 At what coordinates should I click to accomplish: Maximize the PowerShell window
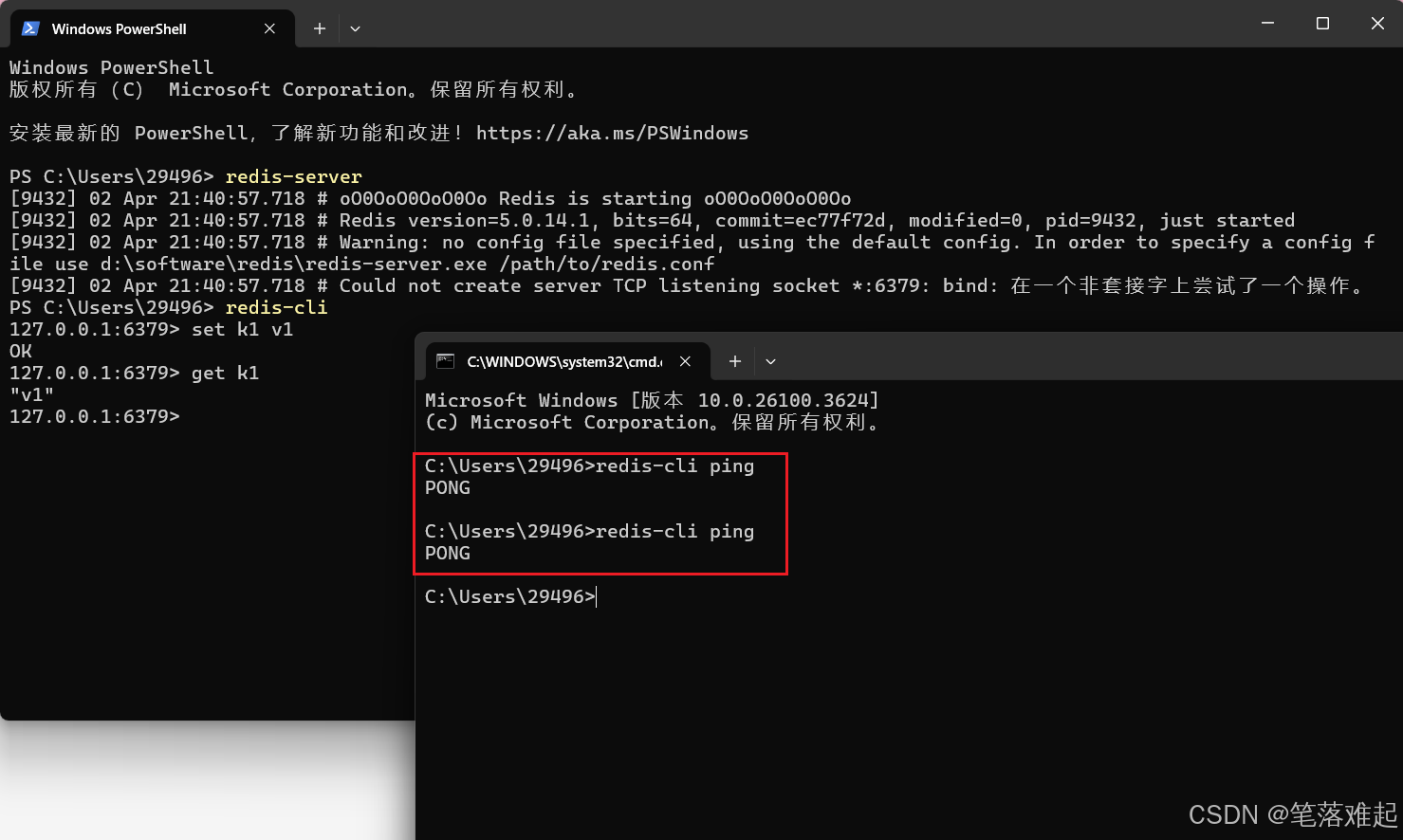(x=1322, y=23)
